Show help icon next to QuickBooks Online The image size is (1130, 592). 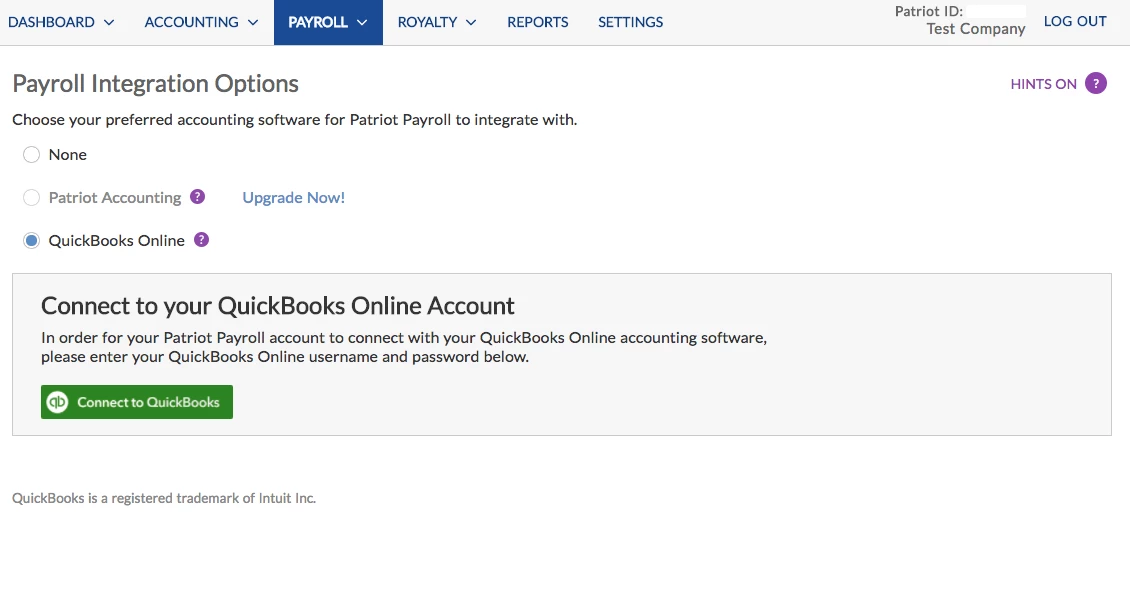tap(202, 240)
